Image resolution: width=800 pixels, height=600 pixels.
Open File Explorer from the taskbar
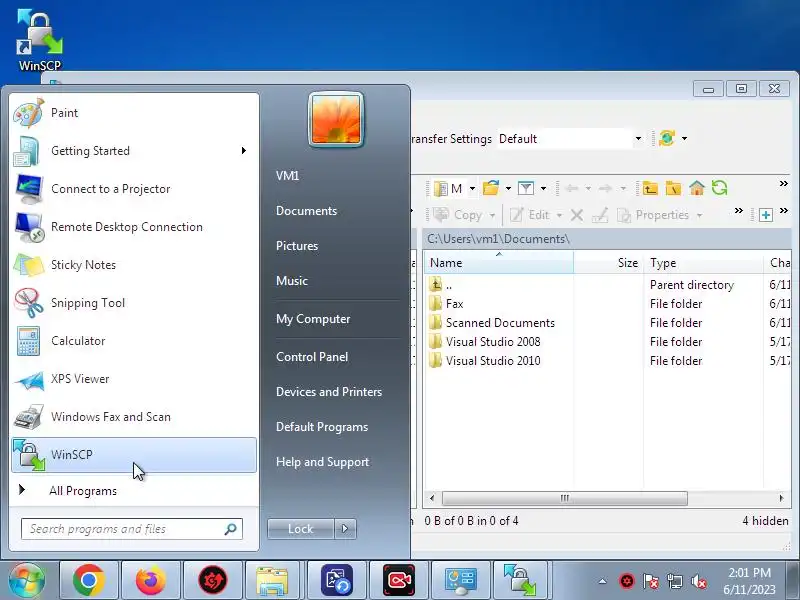pyautogui.click(x=272, y=580)
